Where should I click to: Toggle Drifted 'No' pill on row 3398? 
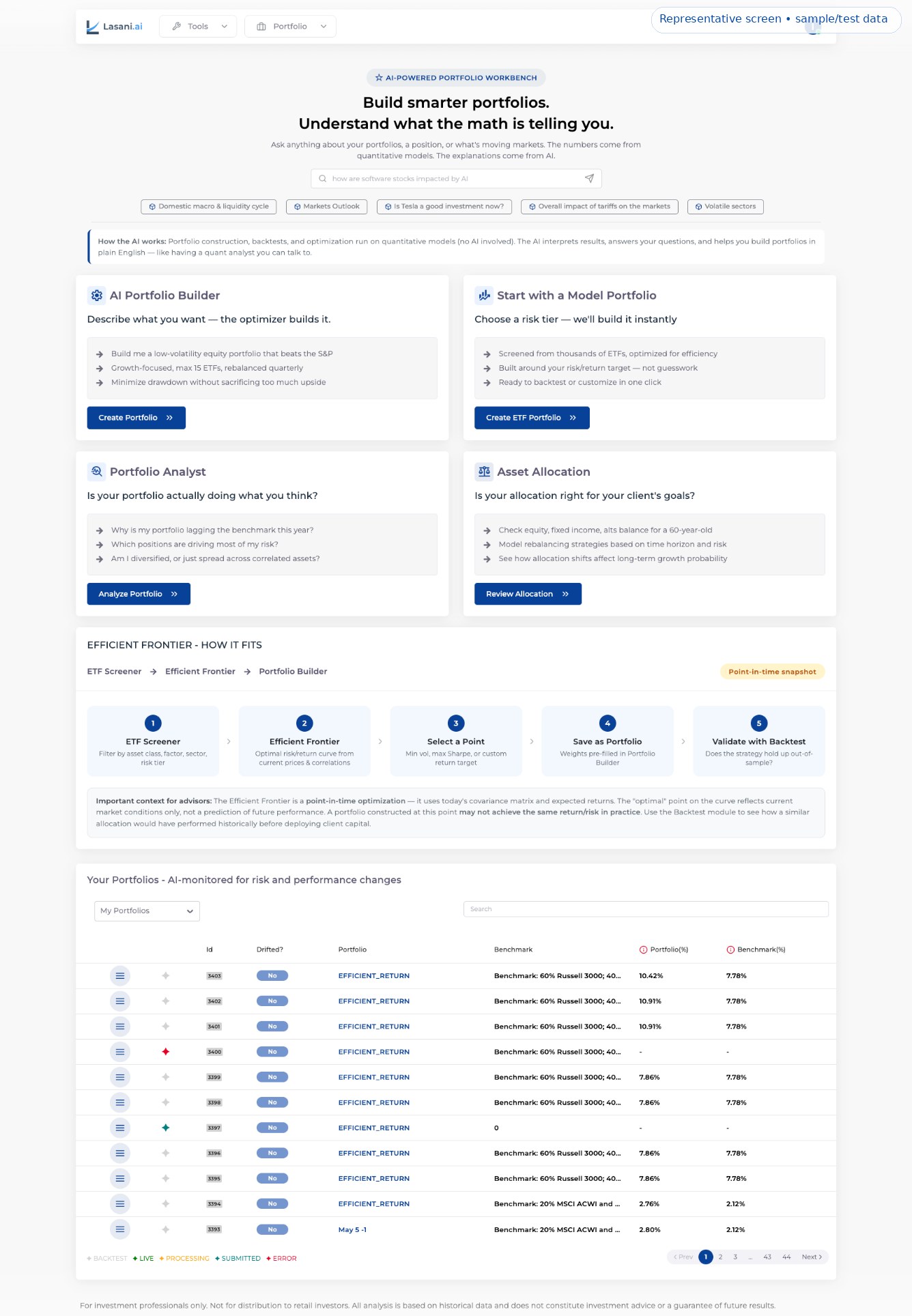[272, 1103]
